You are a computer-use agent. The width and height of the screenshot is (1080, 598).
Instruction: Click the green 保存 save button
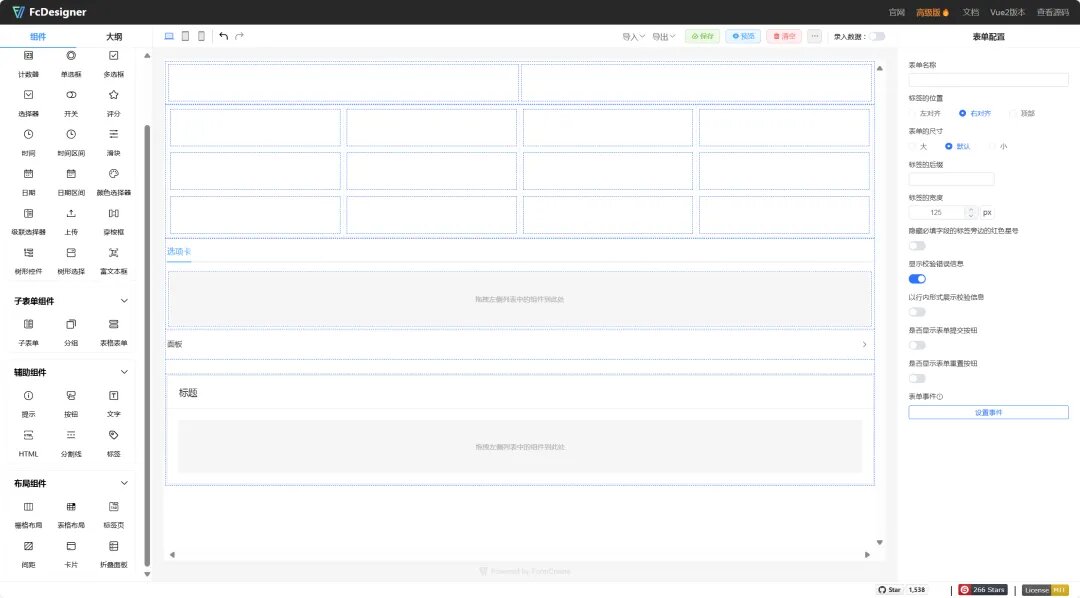click(703, 36)
